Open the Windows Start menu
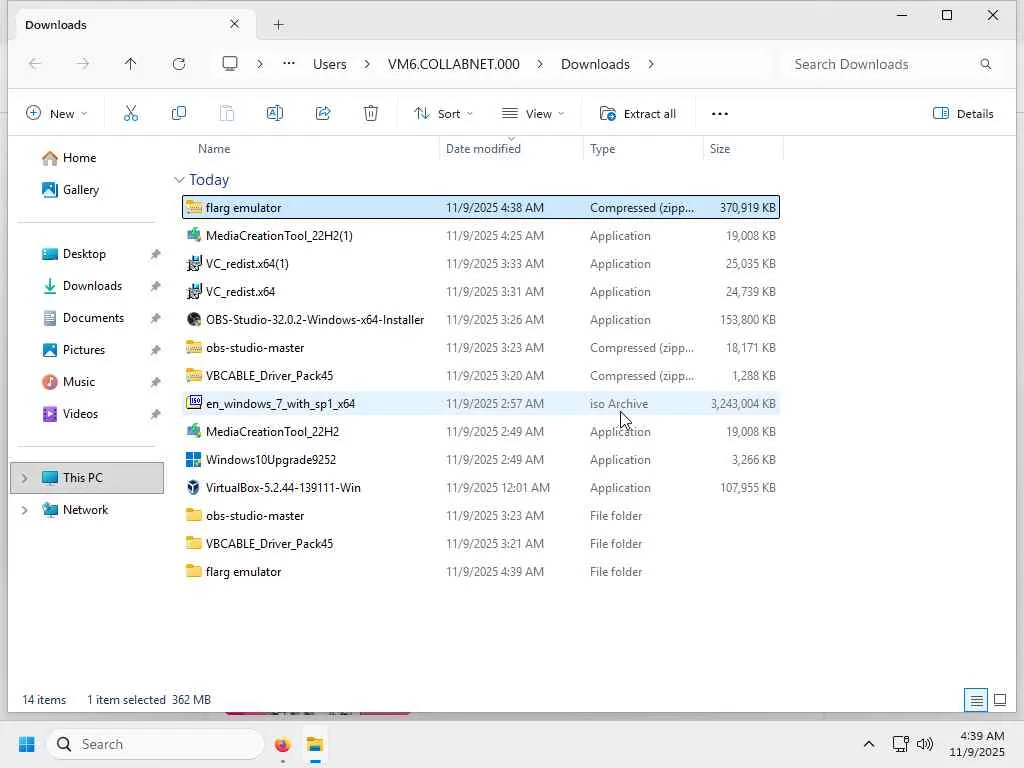Screen dimensions: 1024x768 (x=27, y=744)
